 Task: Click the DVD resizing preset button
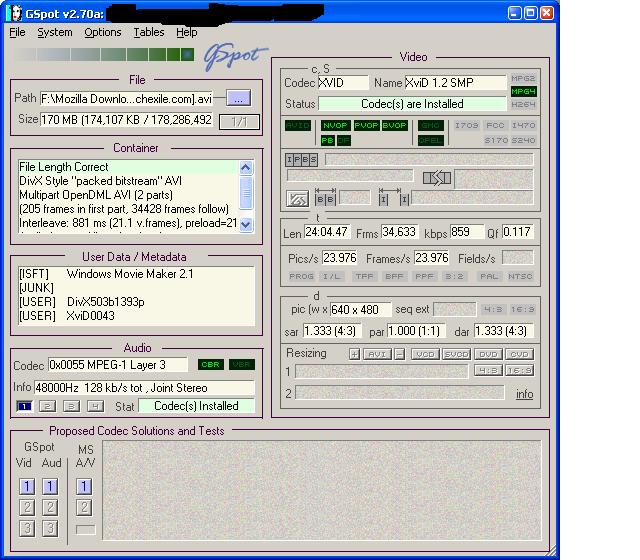click(488, 354)
